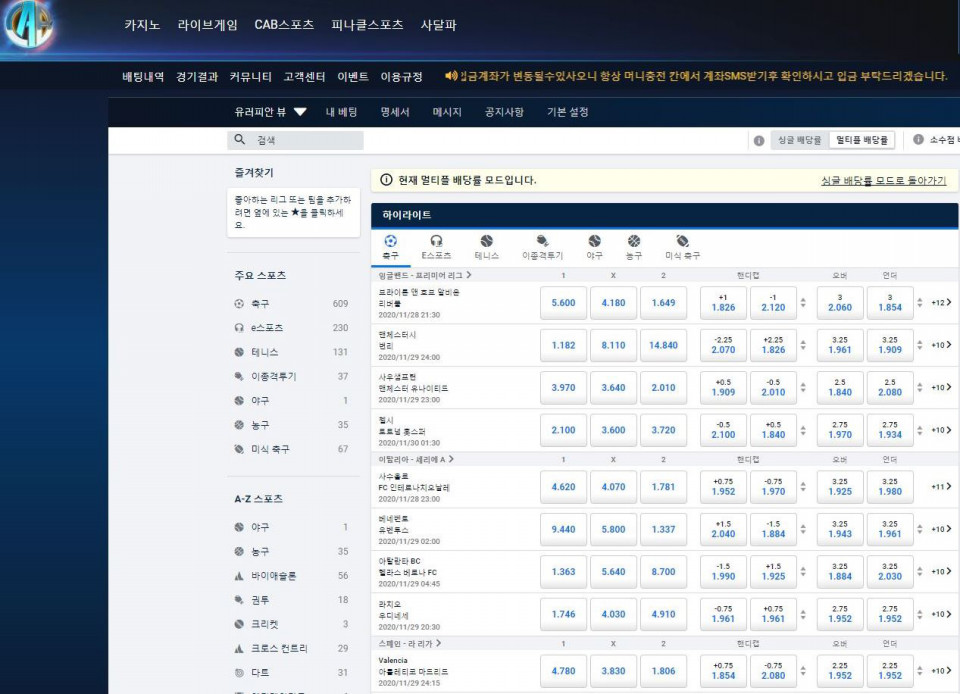Open +11 more markets for 사수올로 match
This screenshot has height=694, width=960.
[x=942, y=487]
